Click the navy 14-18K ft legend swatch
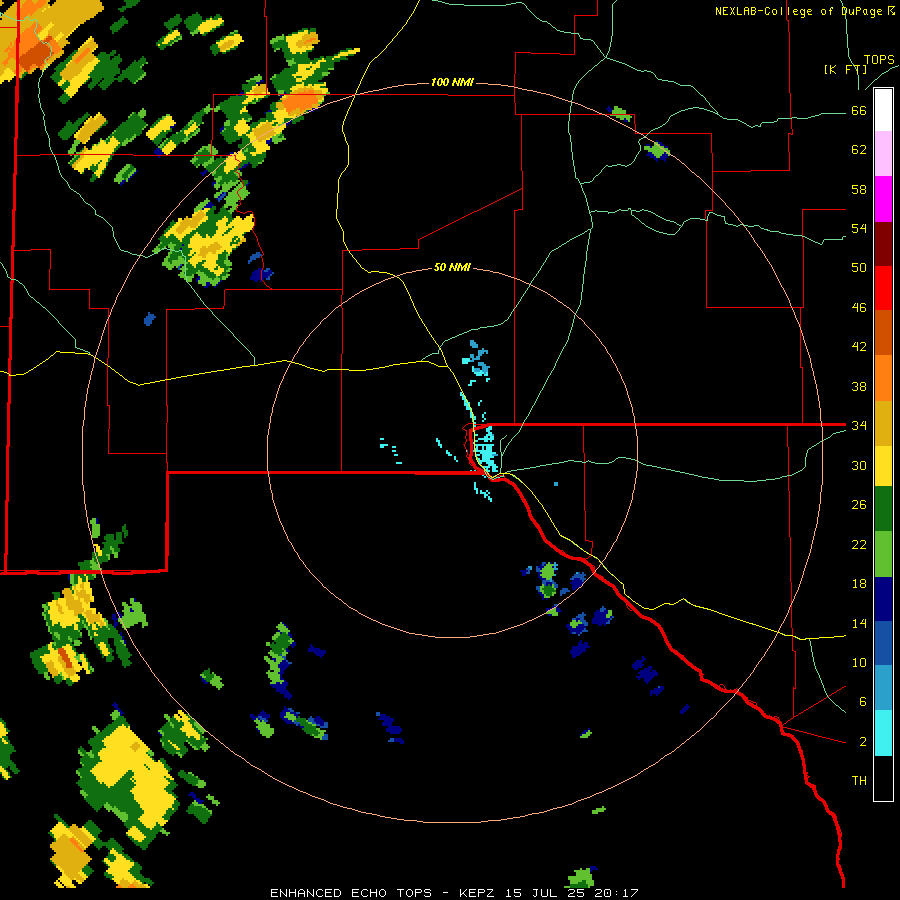The width and height of the screenshot is (900, 900). click(x=883, y=599)
